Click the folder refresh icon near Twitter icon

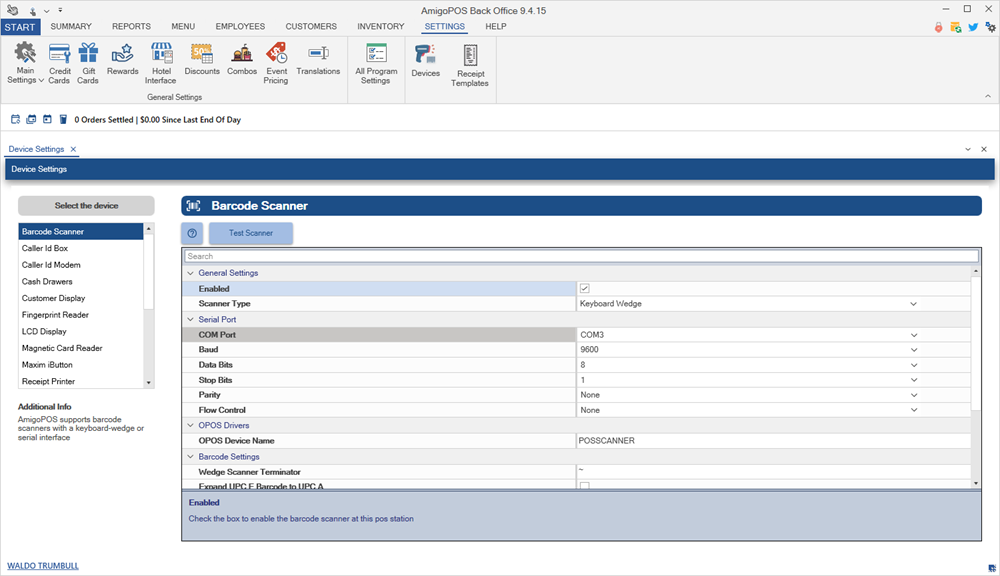[x=955, y=27]
